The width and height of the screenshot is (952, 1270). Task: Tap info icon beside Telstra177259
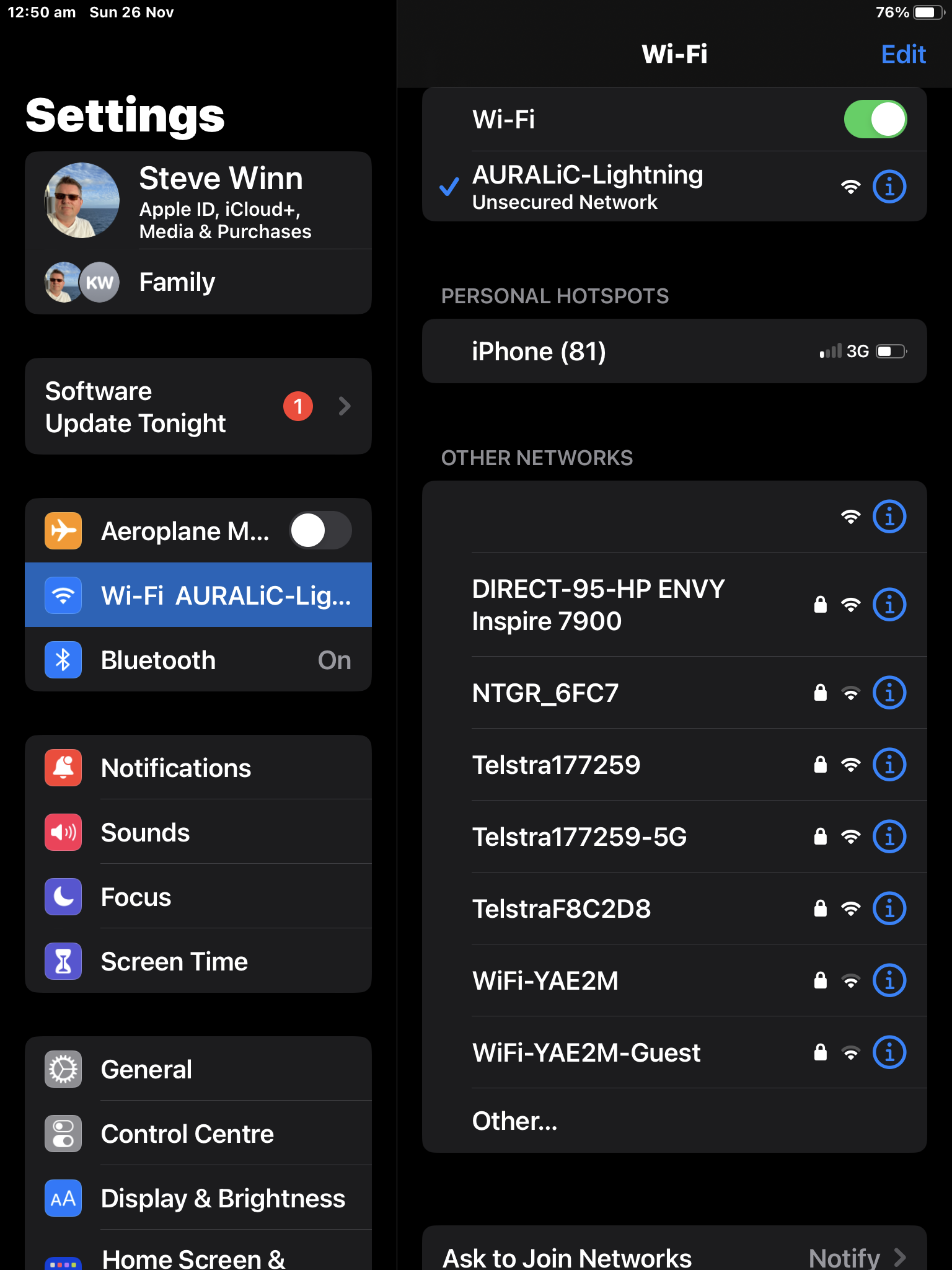[x=889, y=765]
